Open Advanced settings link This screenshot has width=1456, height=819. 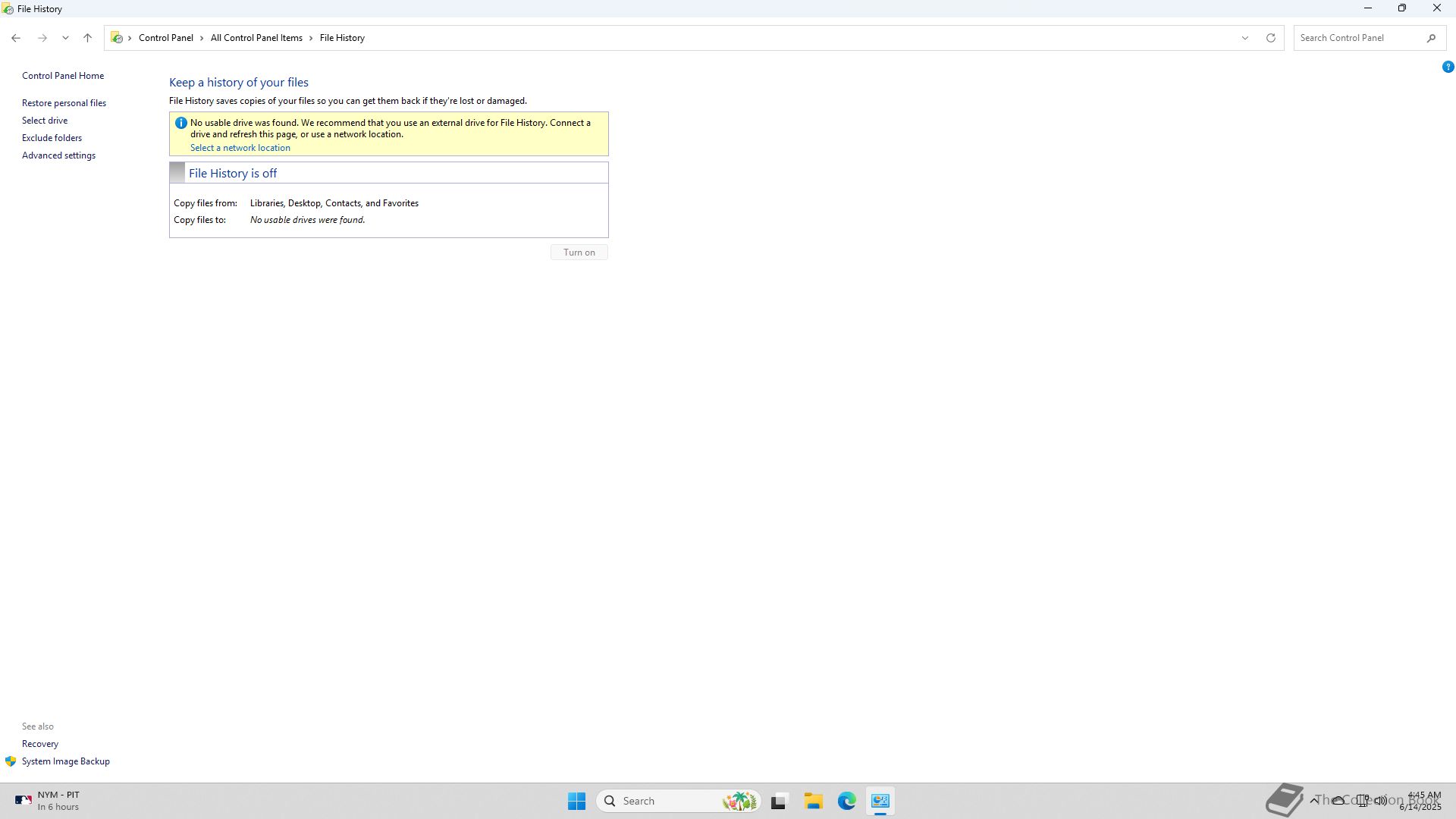[58, 155]
